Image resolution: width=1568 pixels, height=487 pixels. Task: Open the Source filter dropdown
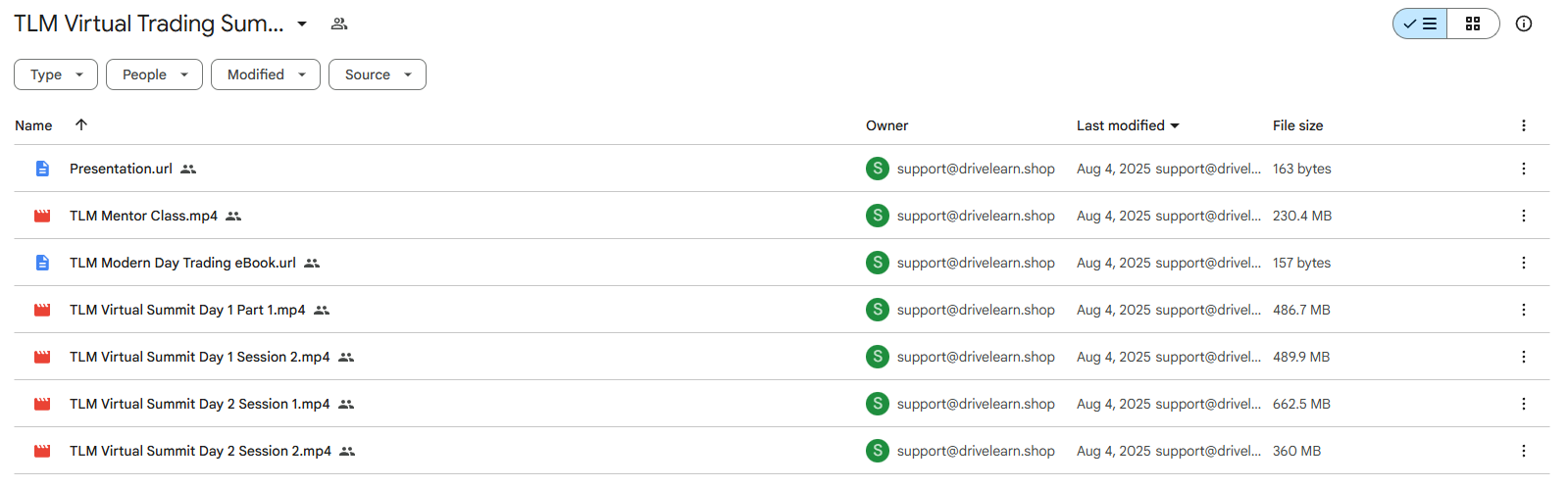point(378,74)
